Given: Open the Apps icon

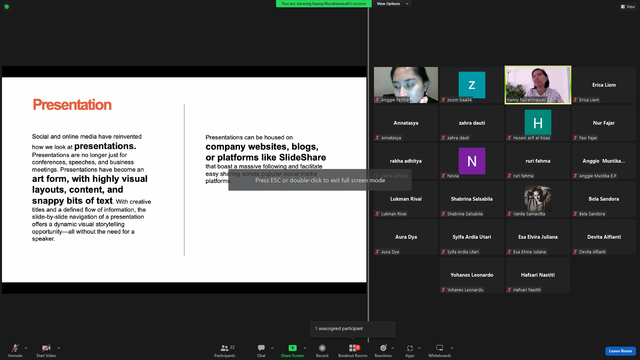Looking at the screenshot, I should pyautogui.click(x=410, y=348).
